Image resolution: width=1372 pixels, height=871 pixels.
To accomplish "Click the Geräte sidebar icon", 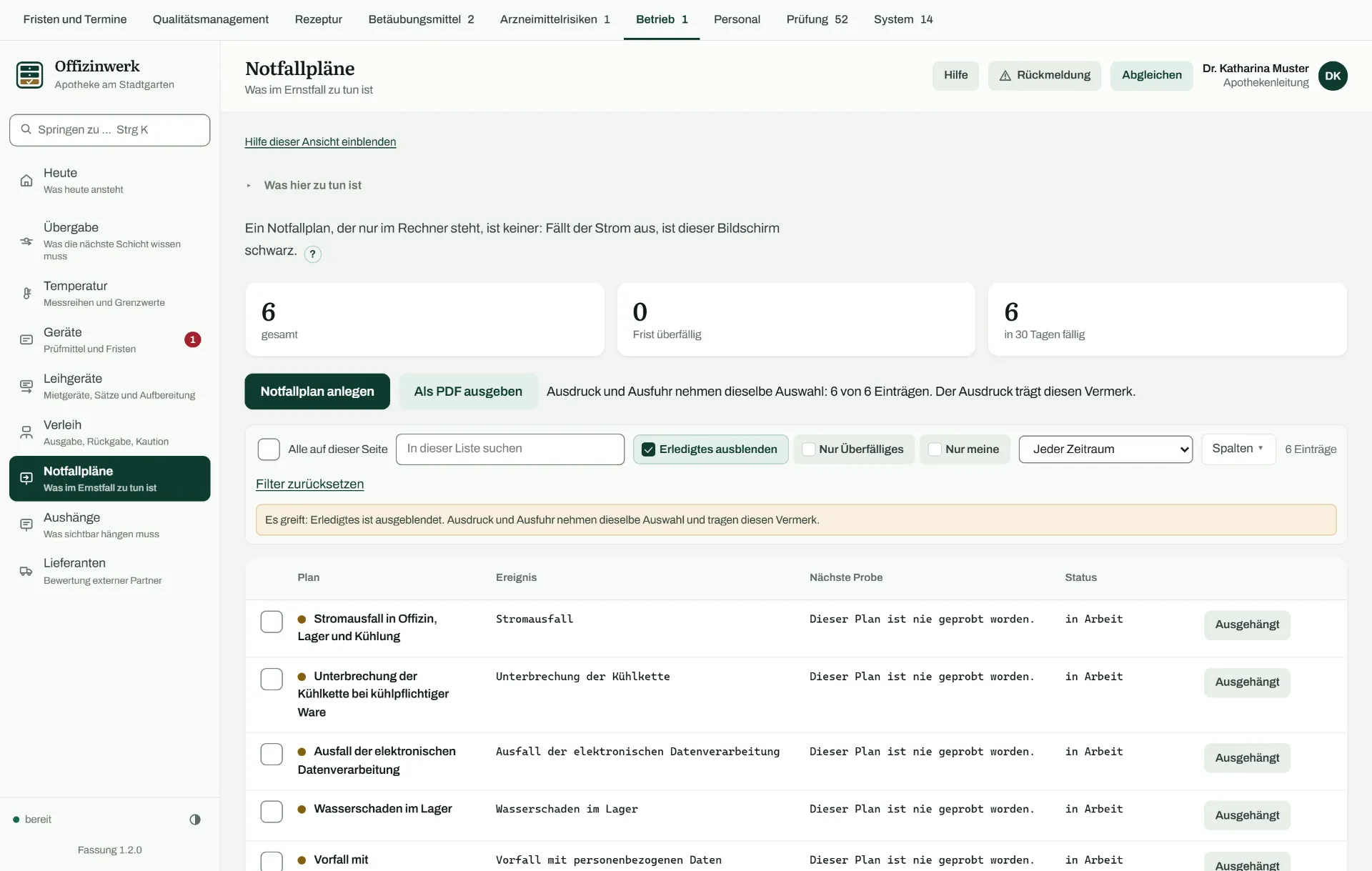I will (26, 340).
